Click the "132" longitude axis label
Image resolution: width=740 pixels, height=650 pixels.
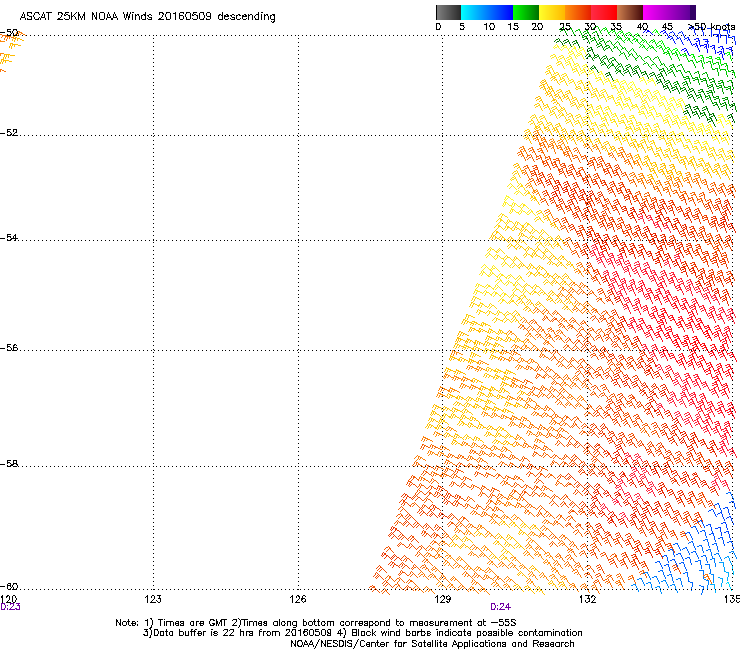click(588, 599)
